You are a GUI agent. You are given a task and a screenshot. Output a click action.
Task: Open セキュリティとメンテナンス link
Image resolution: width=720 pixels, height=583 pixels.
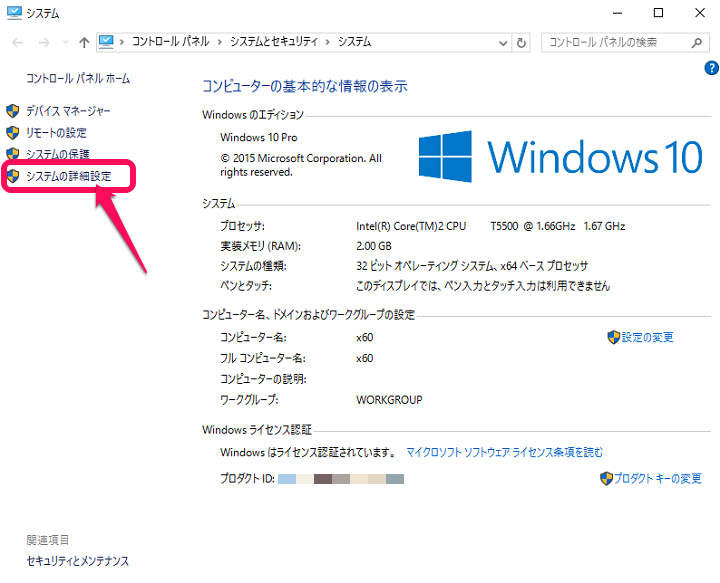78,561
